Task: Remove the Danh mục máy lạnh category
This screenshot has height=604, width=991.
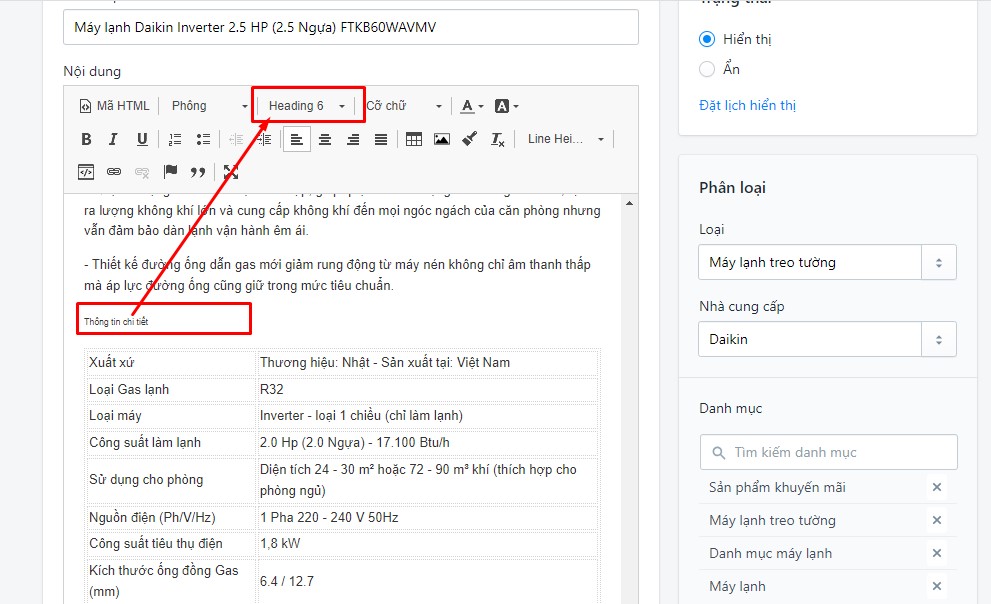Action: [x=937, y=553]
